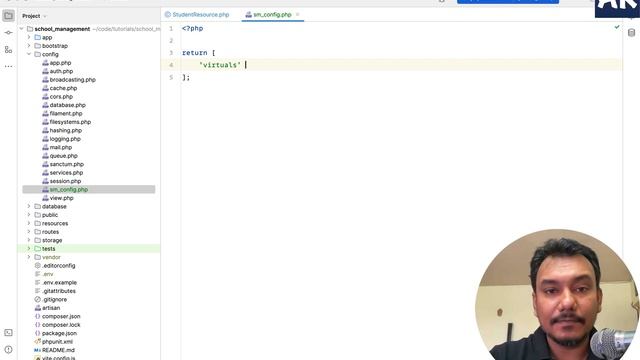Expand the storage folder
The width and height of the screenshot is (640, 360).
(29, 240)
